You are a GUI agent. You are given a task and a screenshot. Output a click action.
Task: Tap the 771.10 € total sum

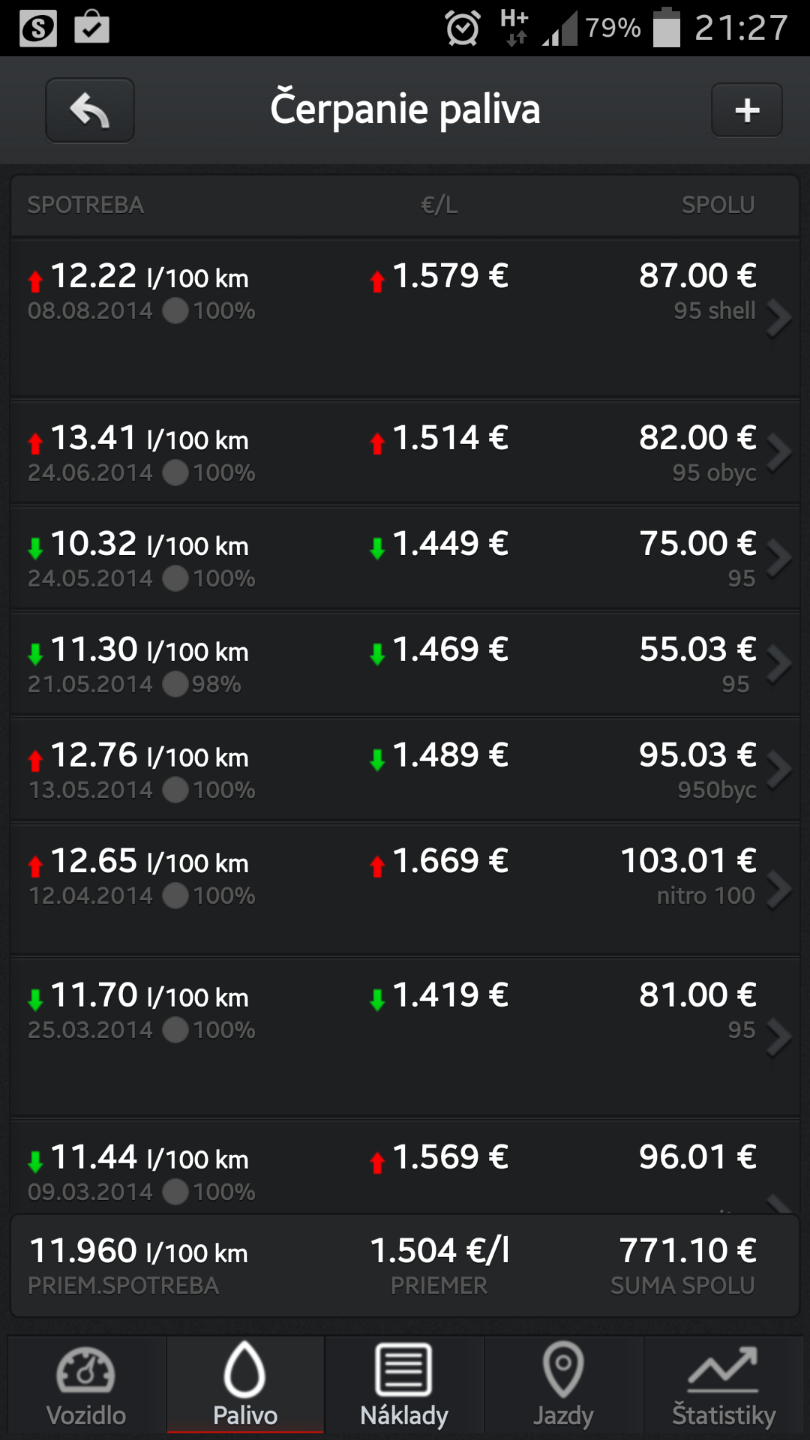687,1251
